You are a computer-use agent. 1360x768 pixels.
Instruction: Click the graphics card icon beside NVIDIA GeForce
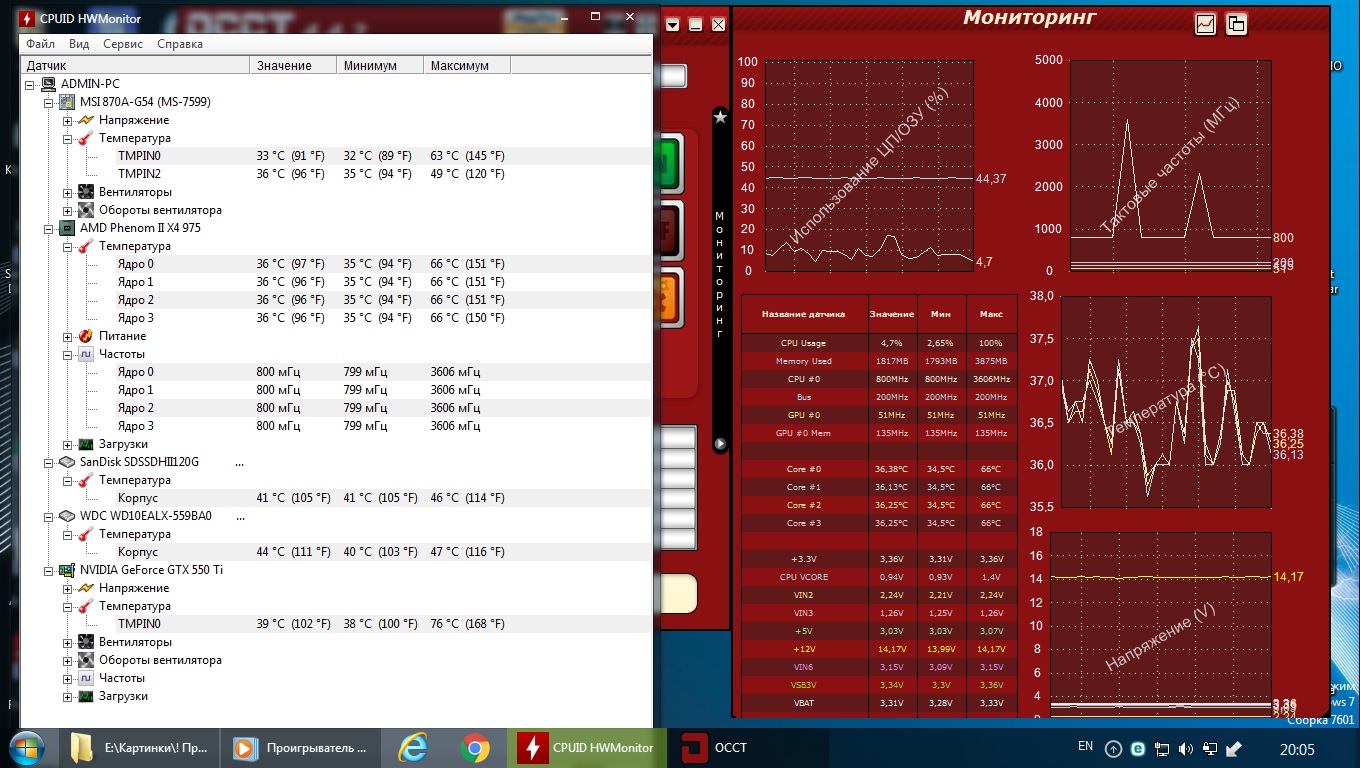[x=67, y=570]
